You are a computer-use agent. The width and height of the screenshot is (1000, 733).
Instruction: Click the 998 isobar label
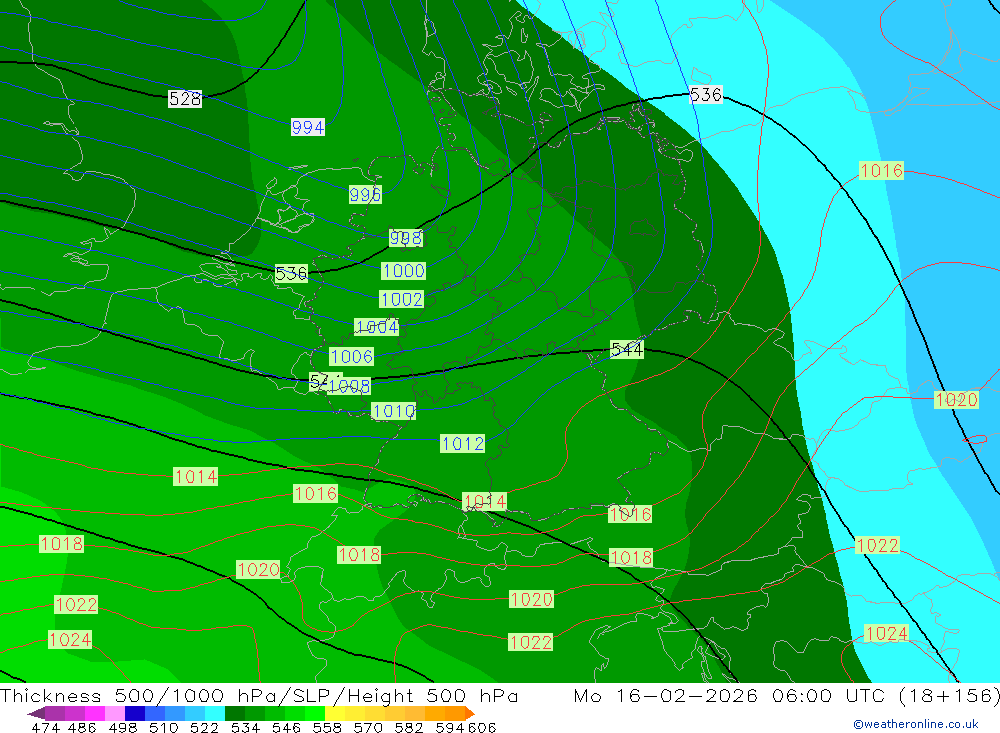406,238
